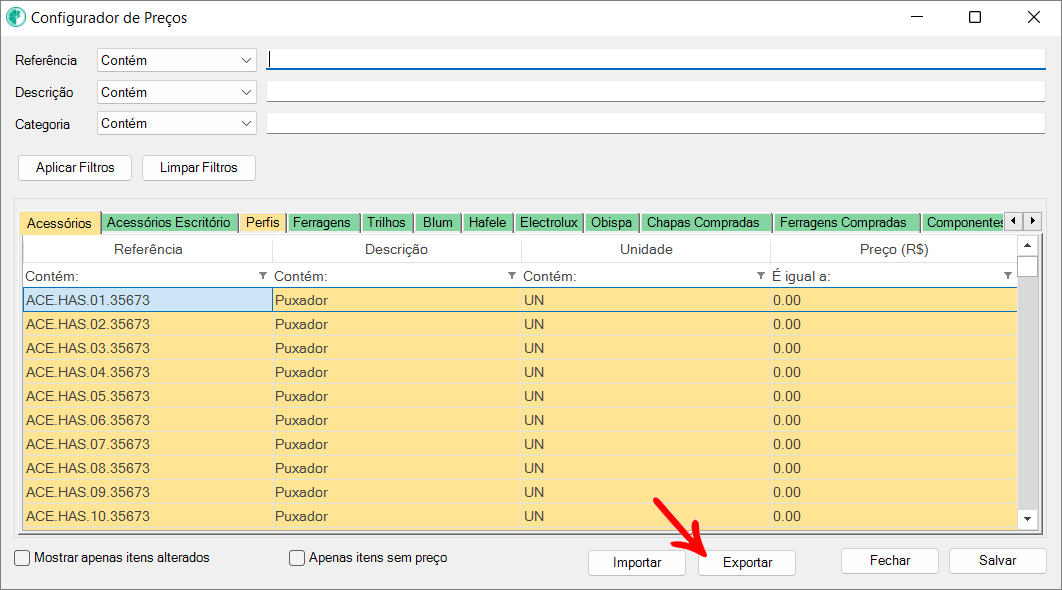This screenshot has width=1062, height=590.
Task: Select the price cell for ACE.HAS.05.35673
Action: [x=893, y=396]
